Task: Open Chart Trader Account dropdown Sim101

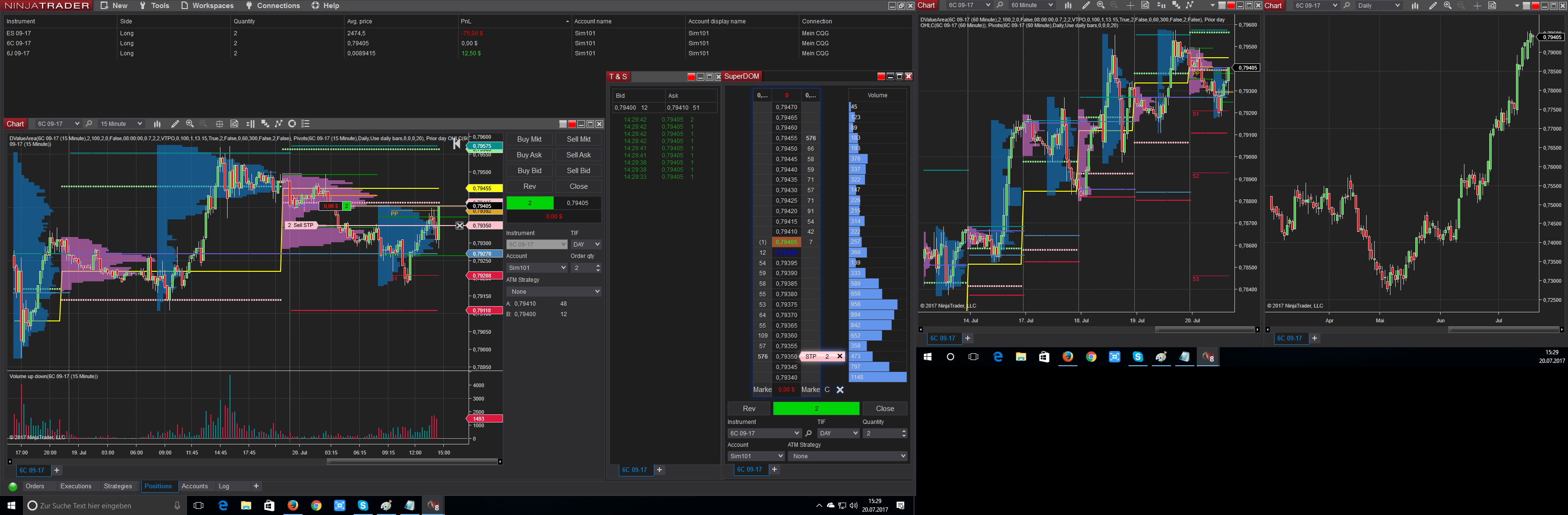Action: [x=537, y=268]
